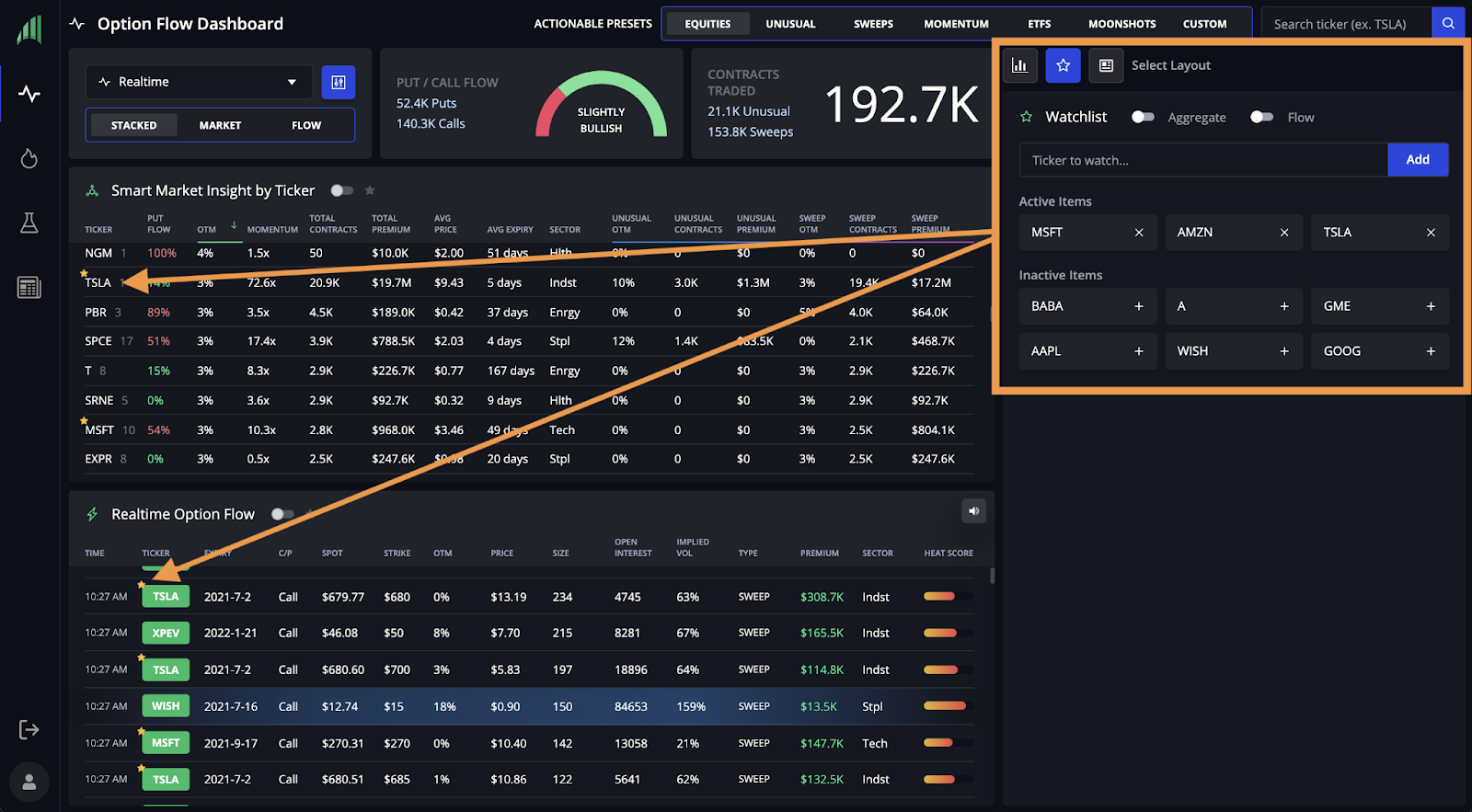Screen dimensions: 1472x812
Task: Click the XPEV ticker badge
Action: 166,633
